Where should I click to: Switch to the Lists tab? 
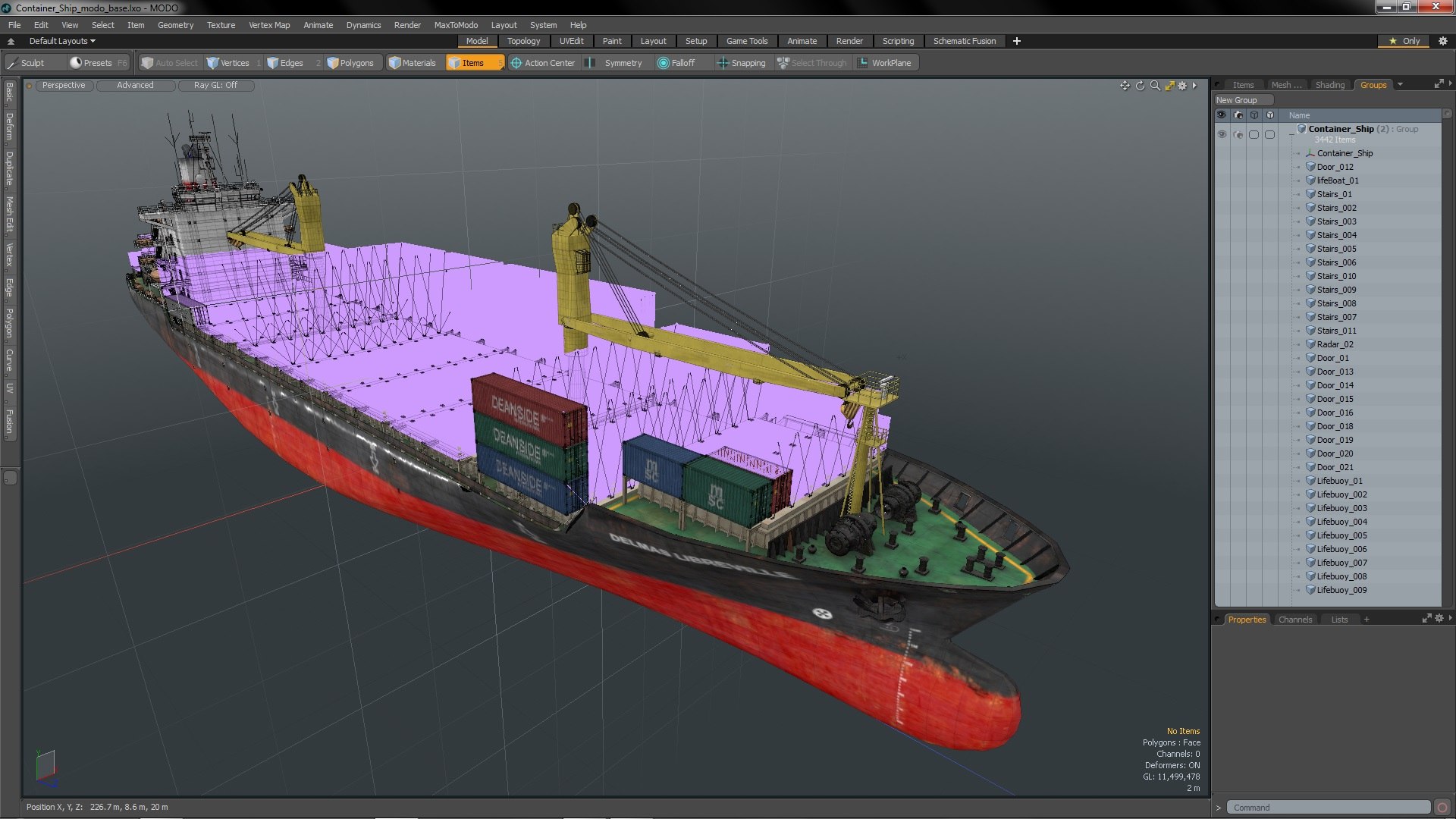pos(1339,620)
